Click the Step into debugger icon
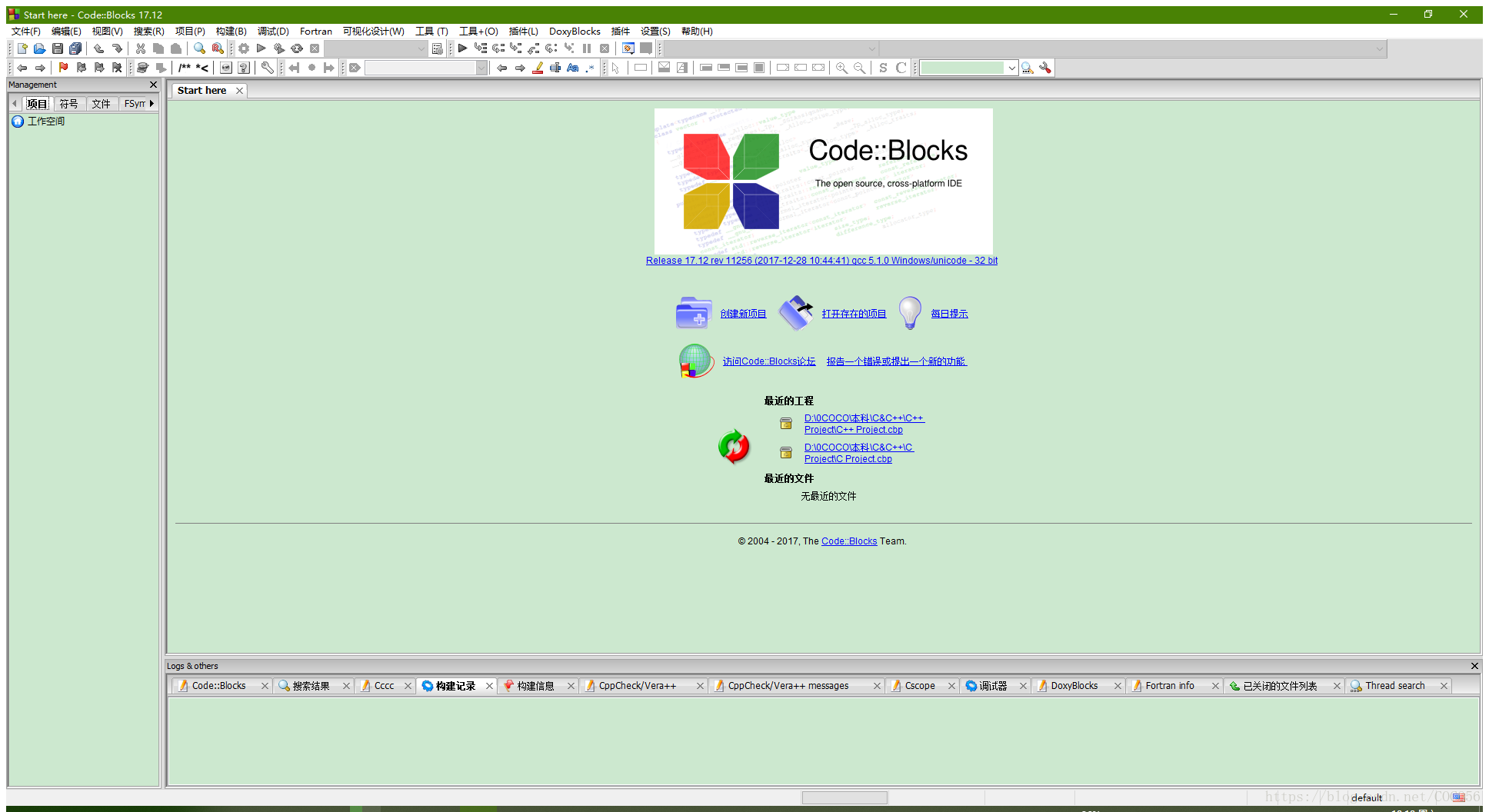Viewport: 1489px width, 812px height. (x=515, y=48)
